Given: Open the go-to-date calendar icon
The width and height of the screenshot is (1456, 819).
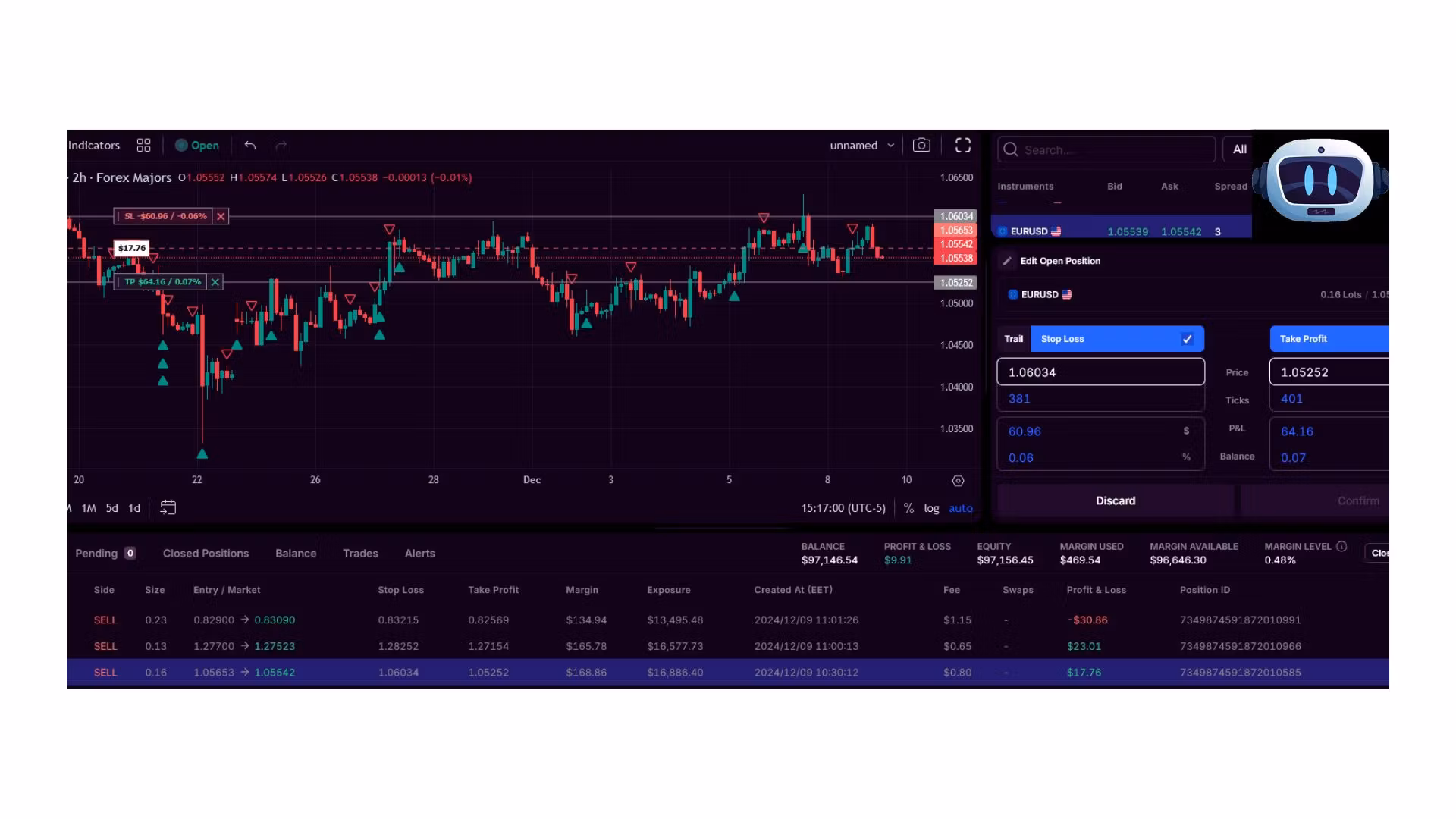Looking at the screenshot, I should (x=168, y=507).
